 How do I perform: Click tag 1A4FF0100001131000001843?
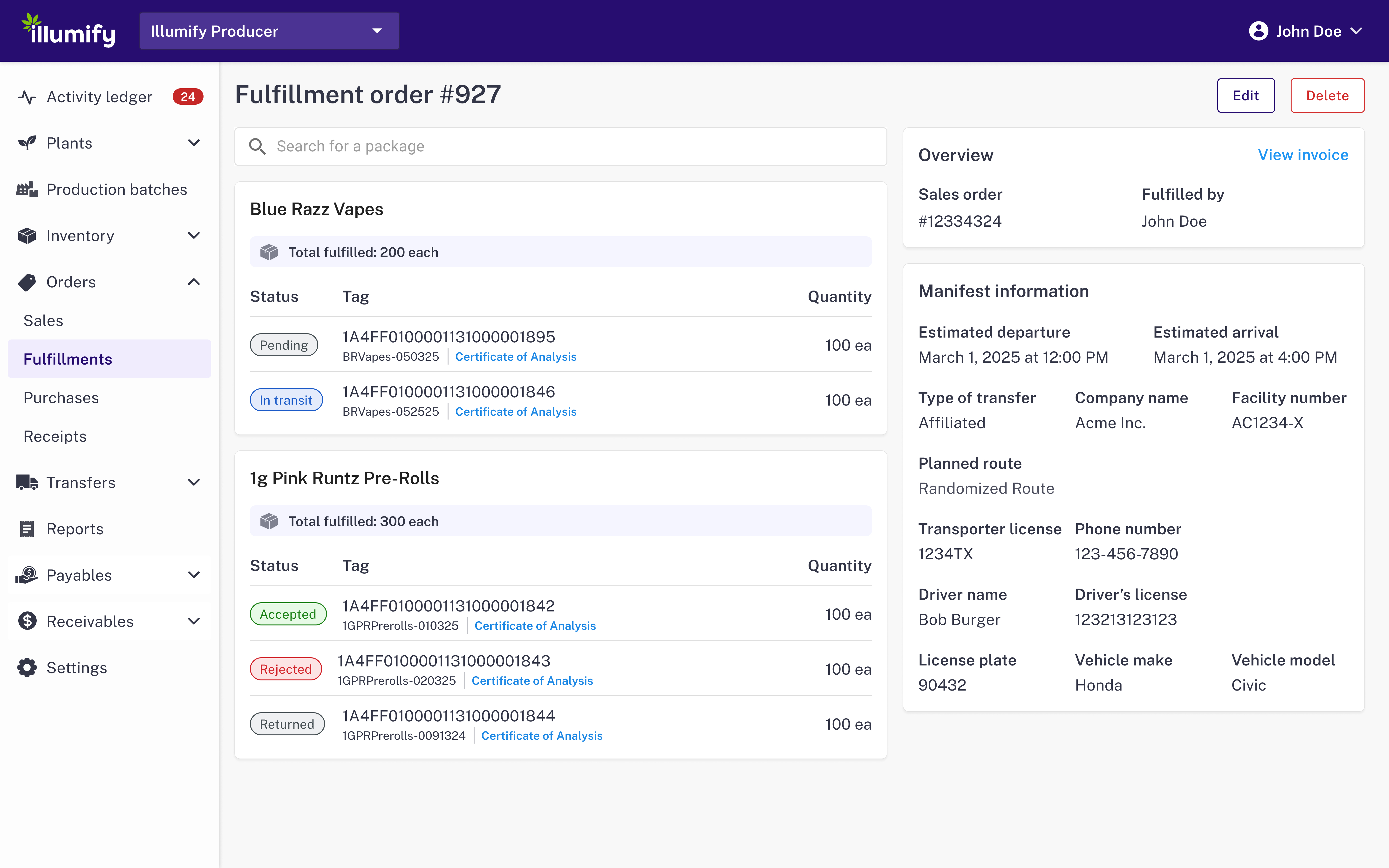(x=444, y=661)
